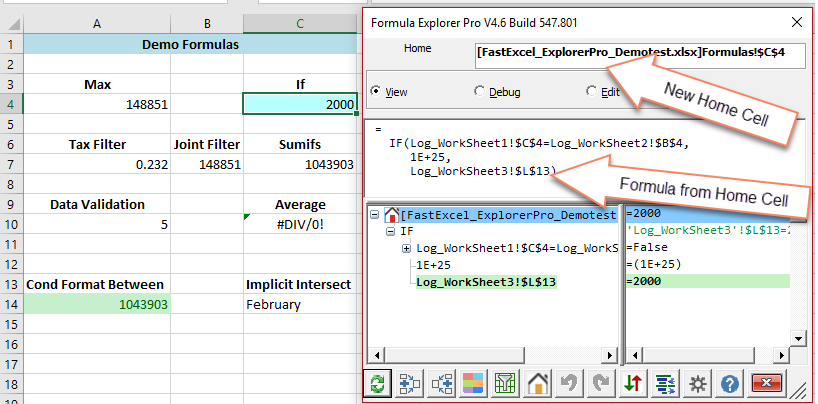Click the select-all corner of the worksheet
The height and width of the screenshot is (404, 818).
[x=11, y=23]
